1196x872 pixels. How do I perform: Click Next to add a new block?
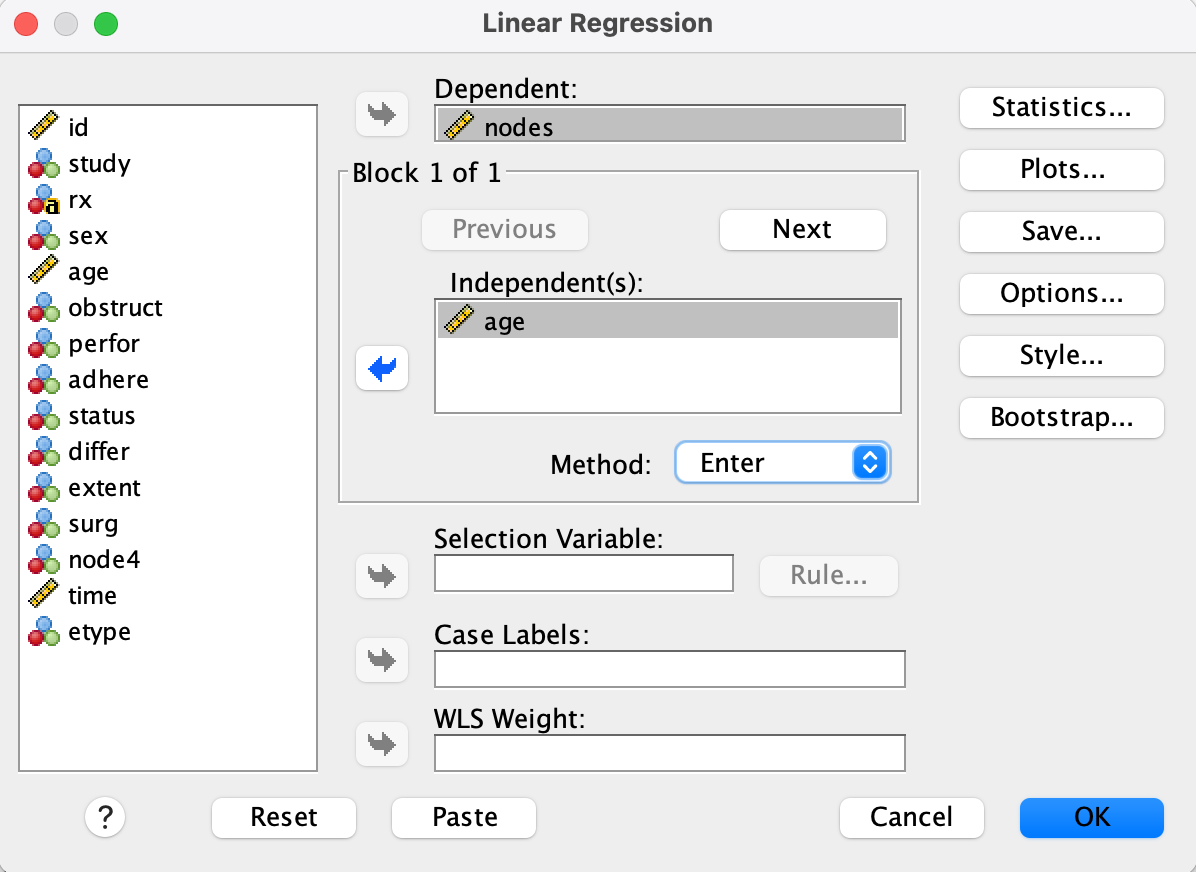point(802,229)
